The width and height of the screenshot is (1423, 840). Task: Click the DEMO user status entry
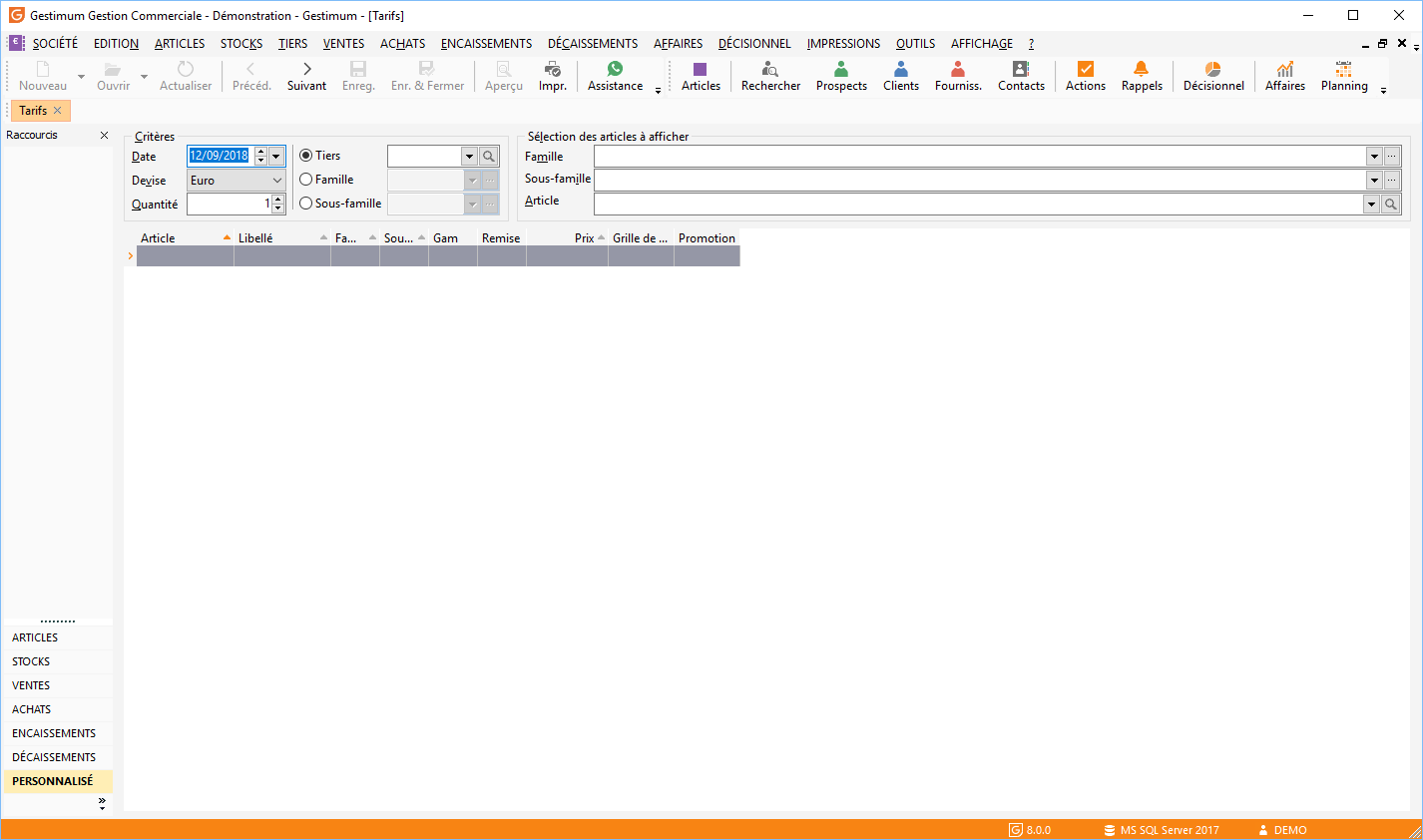tap(1282, 830)
